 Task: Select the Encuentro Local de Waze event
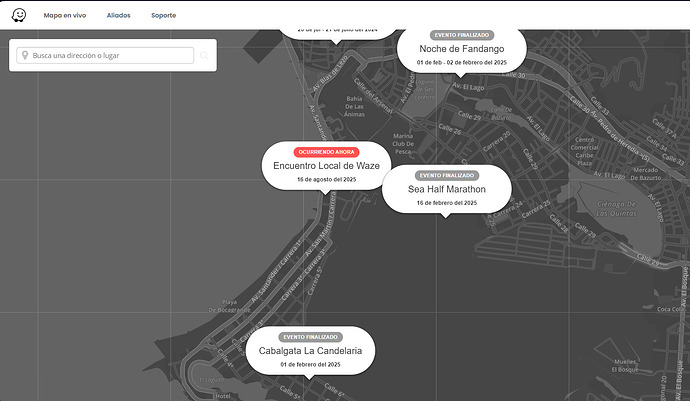[326, 166]
